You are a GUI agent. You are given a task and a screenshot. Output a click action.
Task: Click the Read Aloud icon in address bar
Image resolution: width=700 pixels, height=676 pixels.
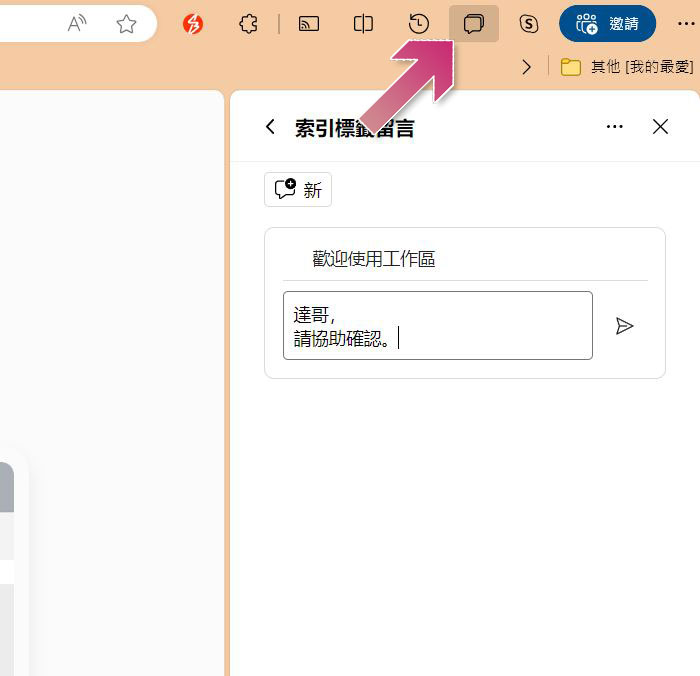(77, 24)
